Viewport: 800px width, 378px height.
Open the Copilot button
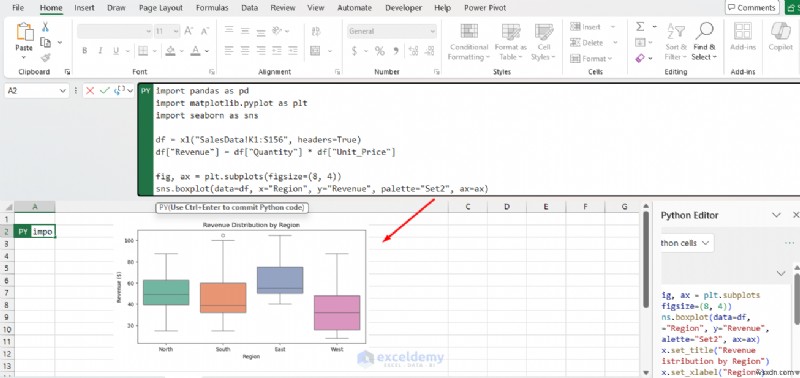(x=781, y=37)
